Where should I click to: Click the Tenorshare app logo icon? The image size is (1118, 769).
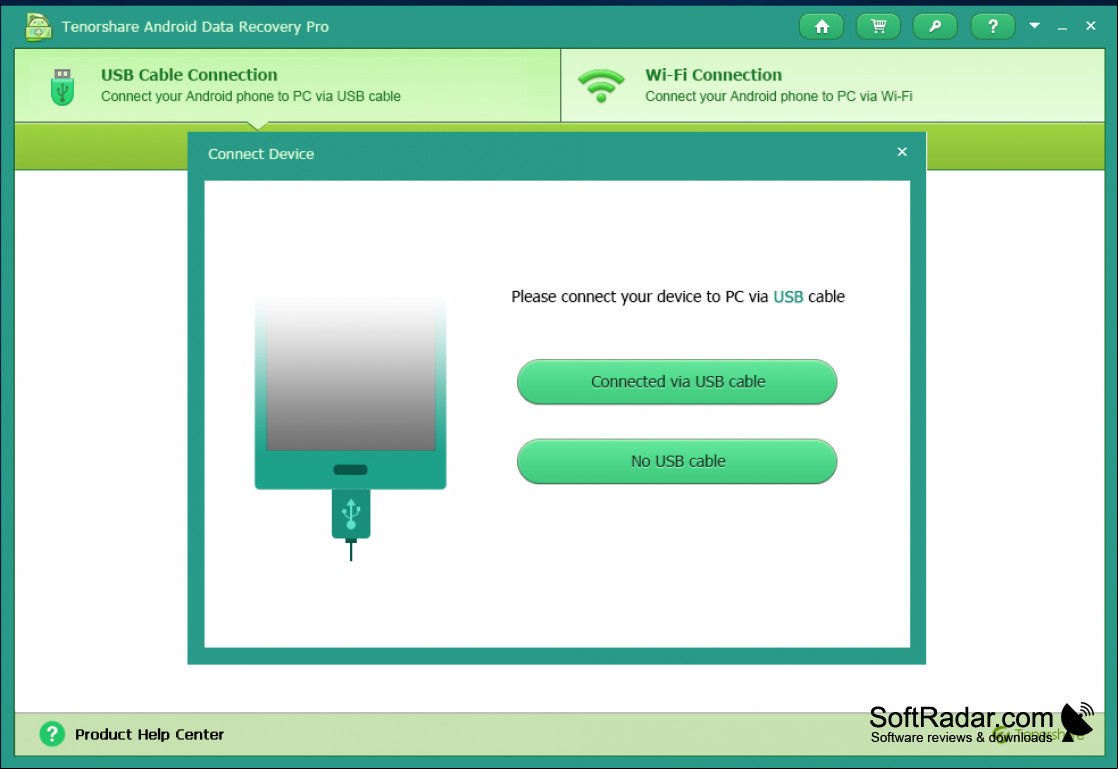coord(38,27)
